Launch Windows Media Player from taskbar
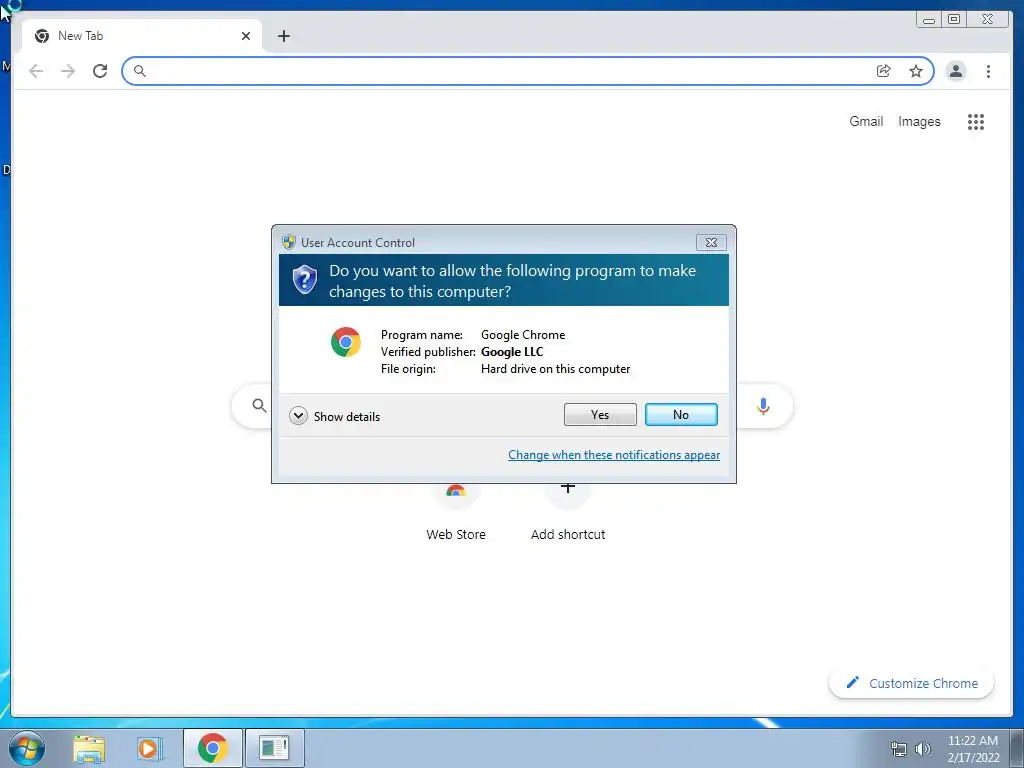1024x768 pixels. 149,748
